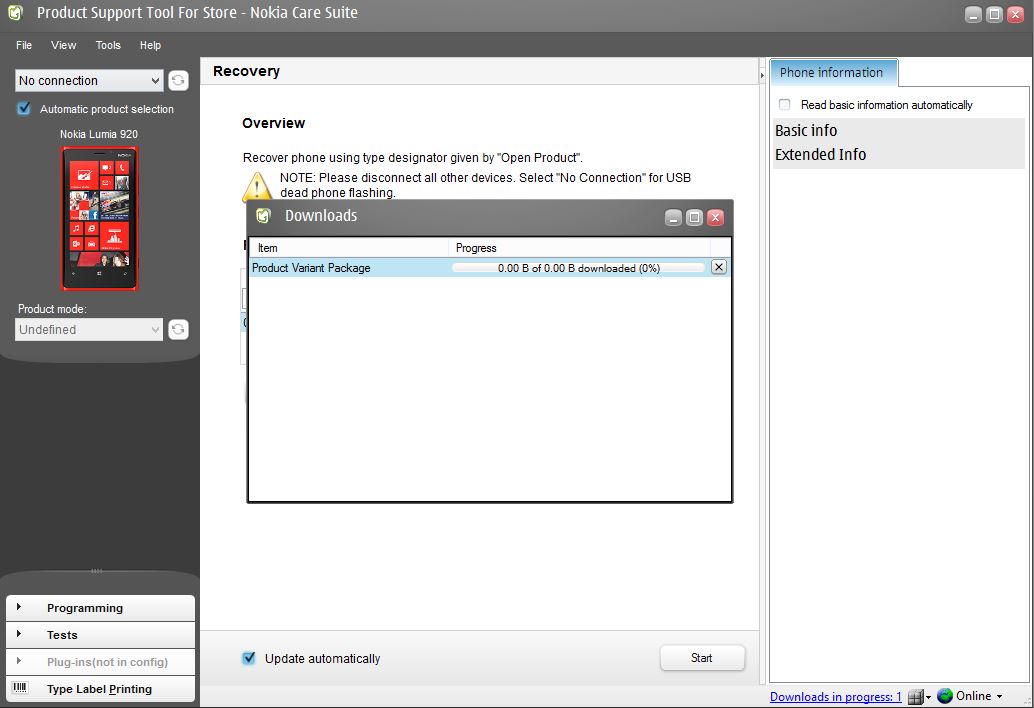The image size is (1034, 708).
Task: Open the Tools menu
Action: click(x=108, y=45)
